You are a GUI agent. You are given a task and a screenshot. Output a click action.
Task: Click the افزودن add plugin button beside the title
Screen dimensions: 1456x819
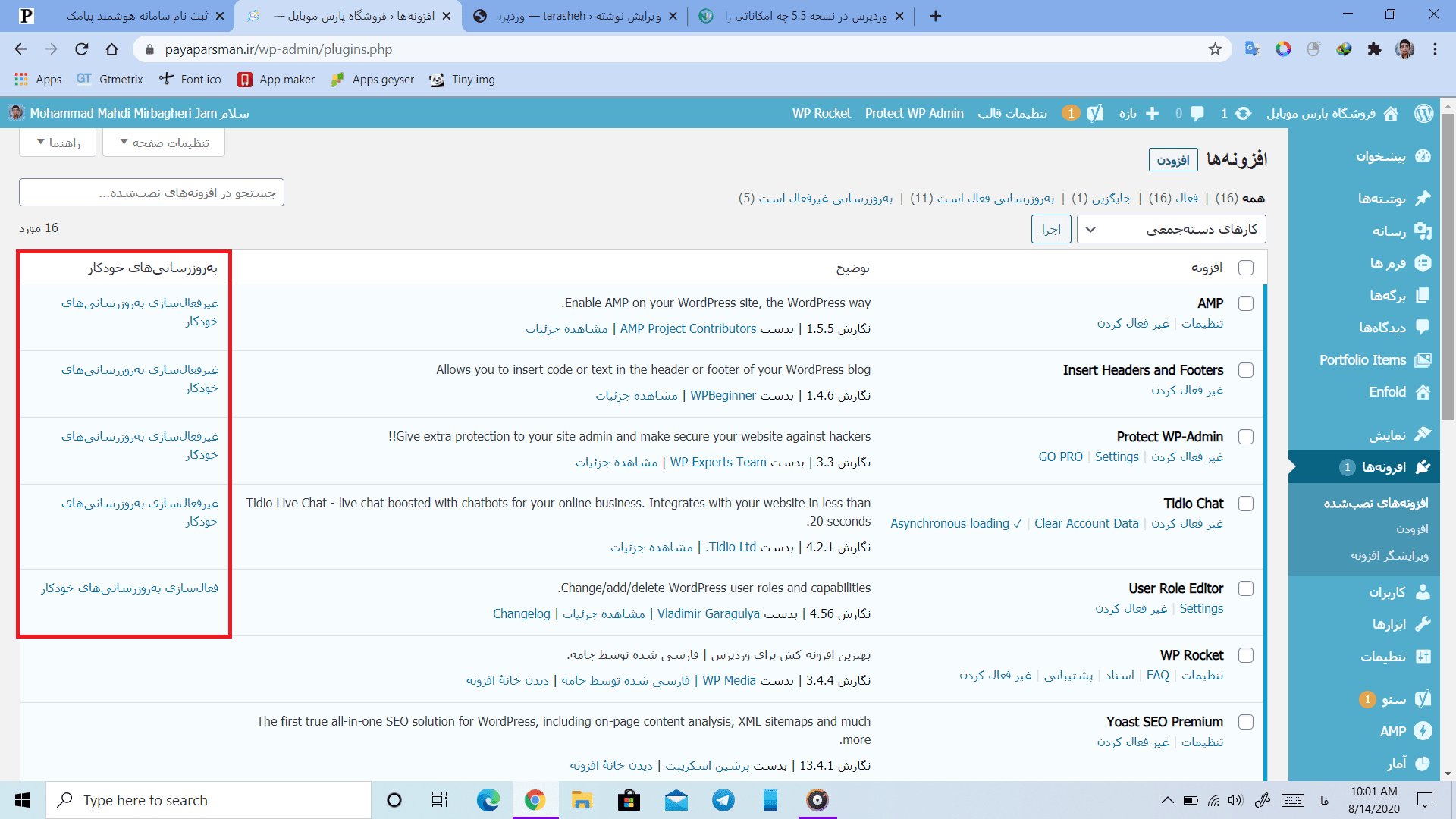[1173, 160]
